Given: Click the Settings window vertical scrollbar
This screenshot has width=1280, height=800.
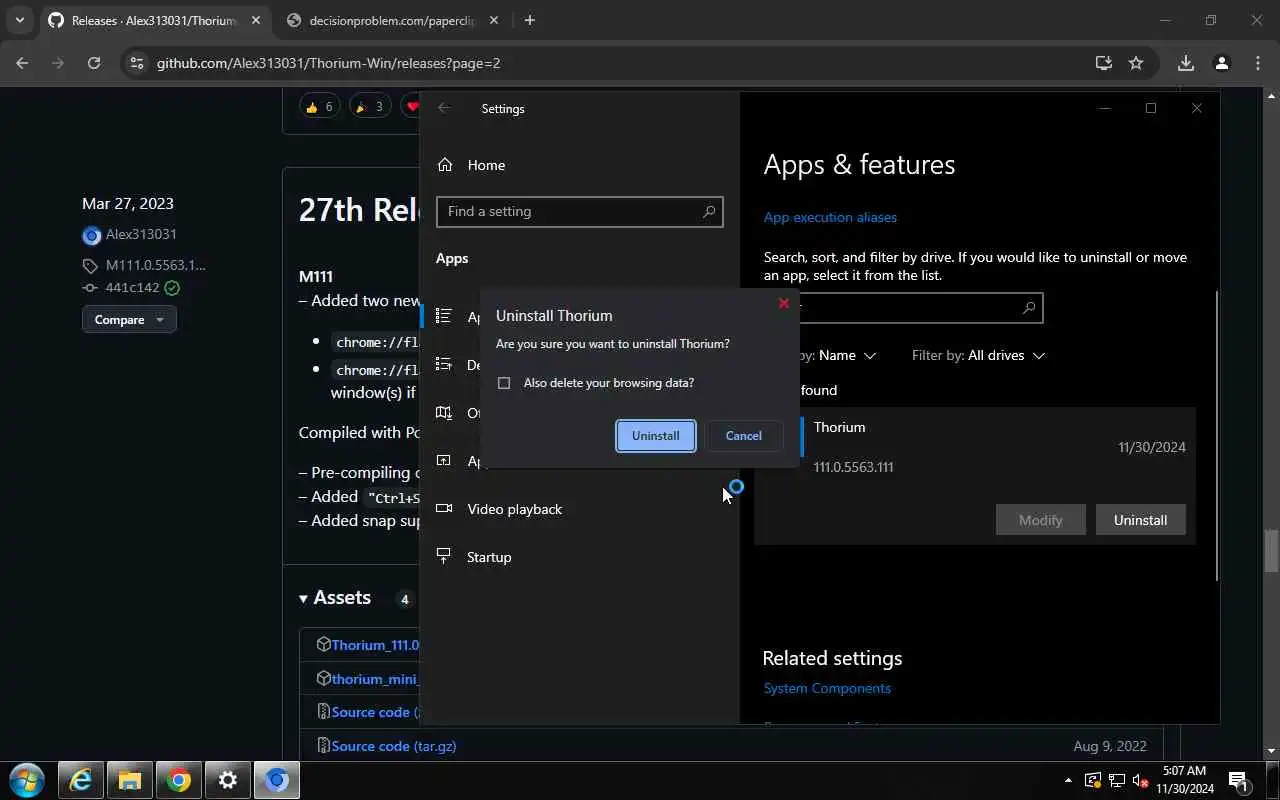Looking at the screenshot, I should click(x=1216, y=435).
